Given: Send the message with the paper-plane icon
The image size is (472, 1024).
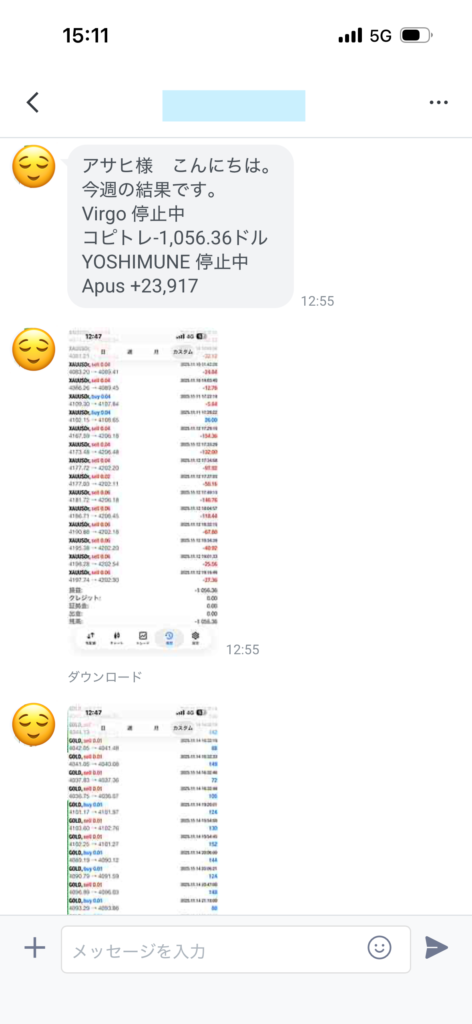Looking at the screenshot, I should pos(436,948).
